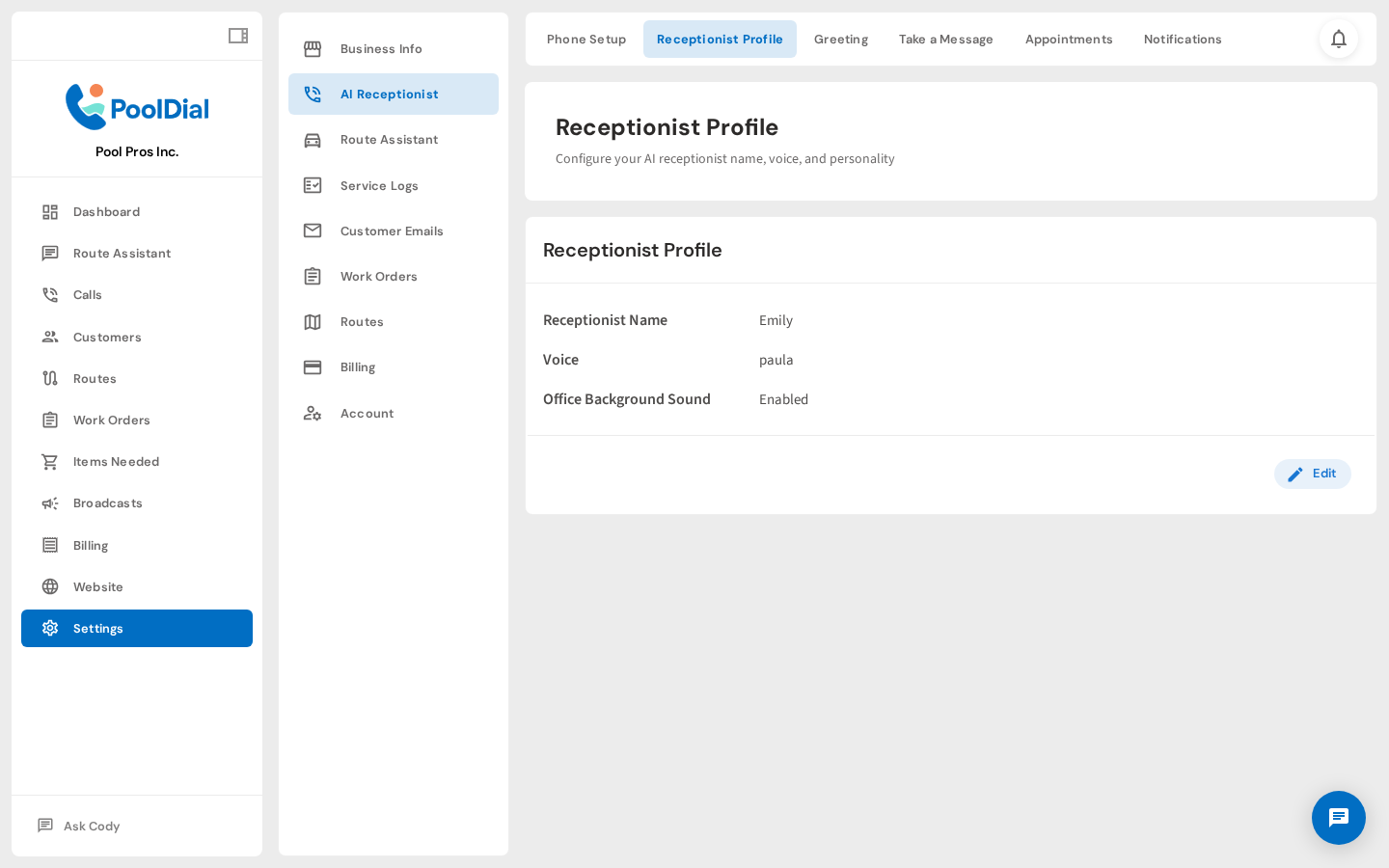Open the Customer Emails settings section

(x=392, y=231)
